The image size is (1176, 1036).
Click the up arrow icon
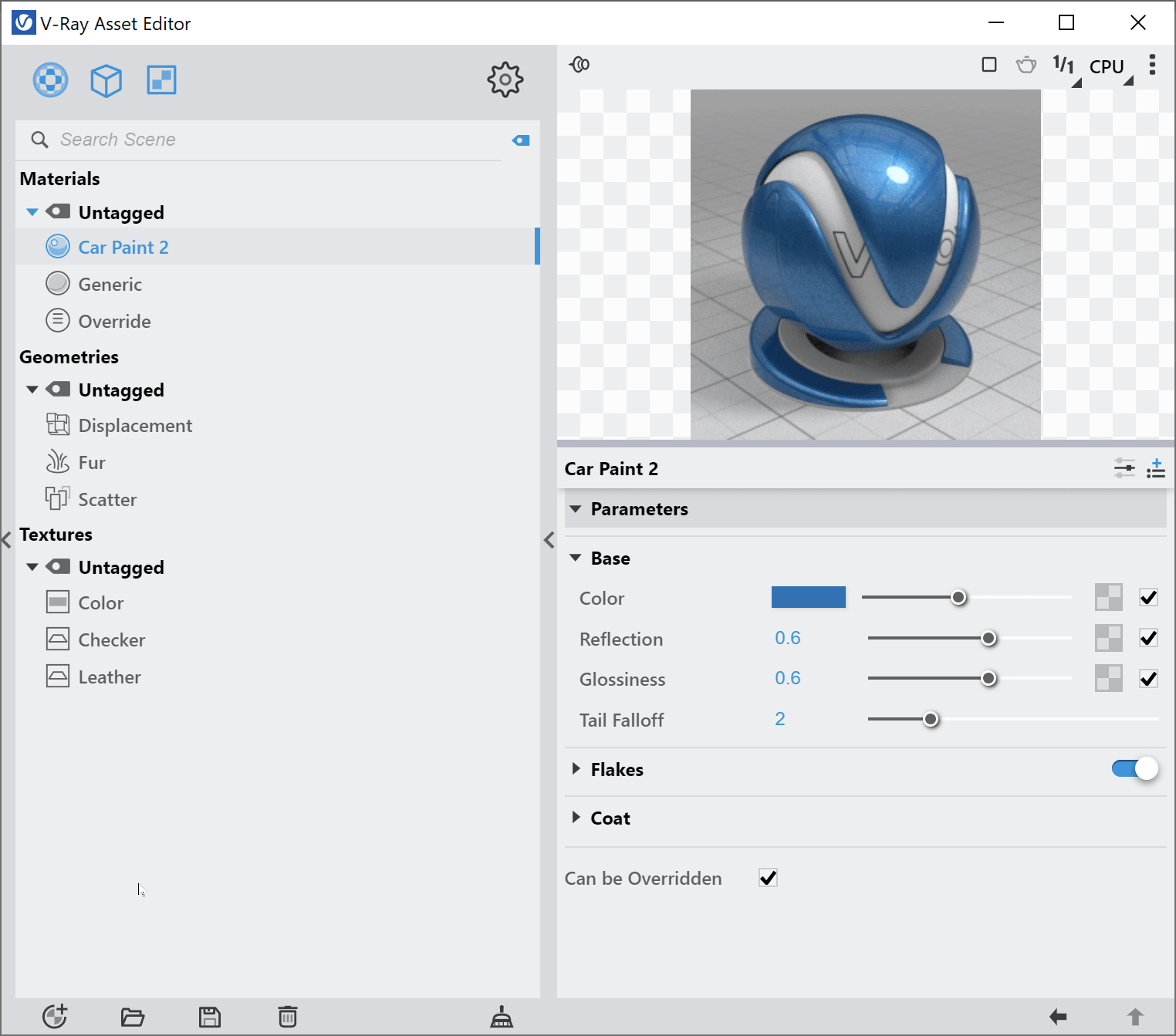coord(1135,1017)
